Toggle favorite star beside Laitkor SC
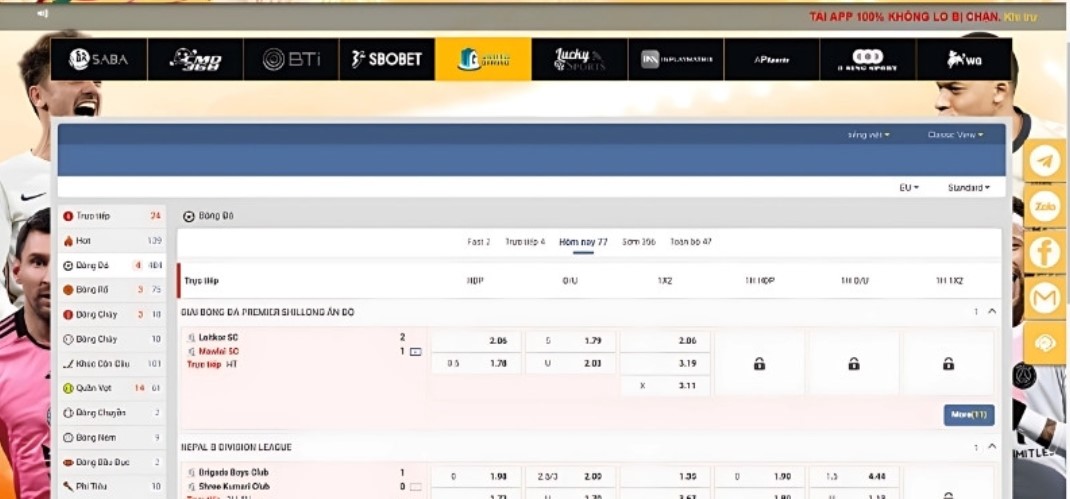1070x499 pixels. (192, 338)
